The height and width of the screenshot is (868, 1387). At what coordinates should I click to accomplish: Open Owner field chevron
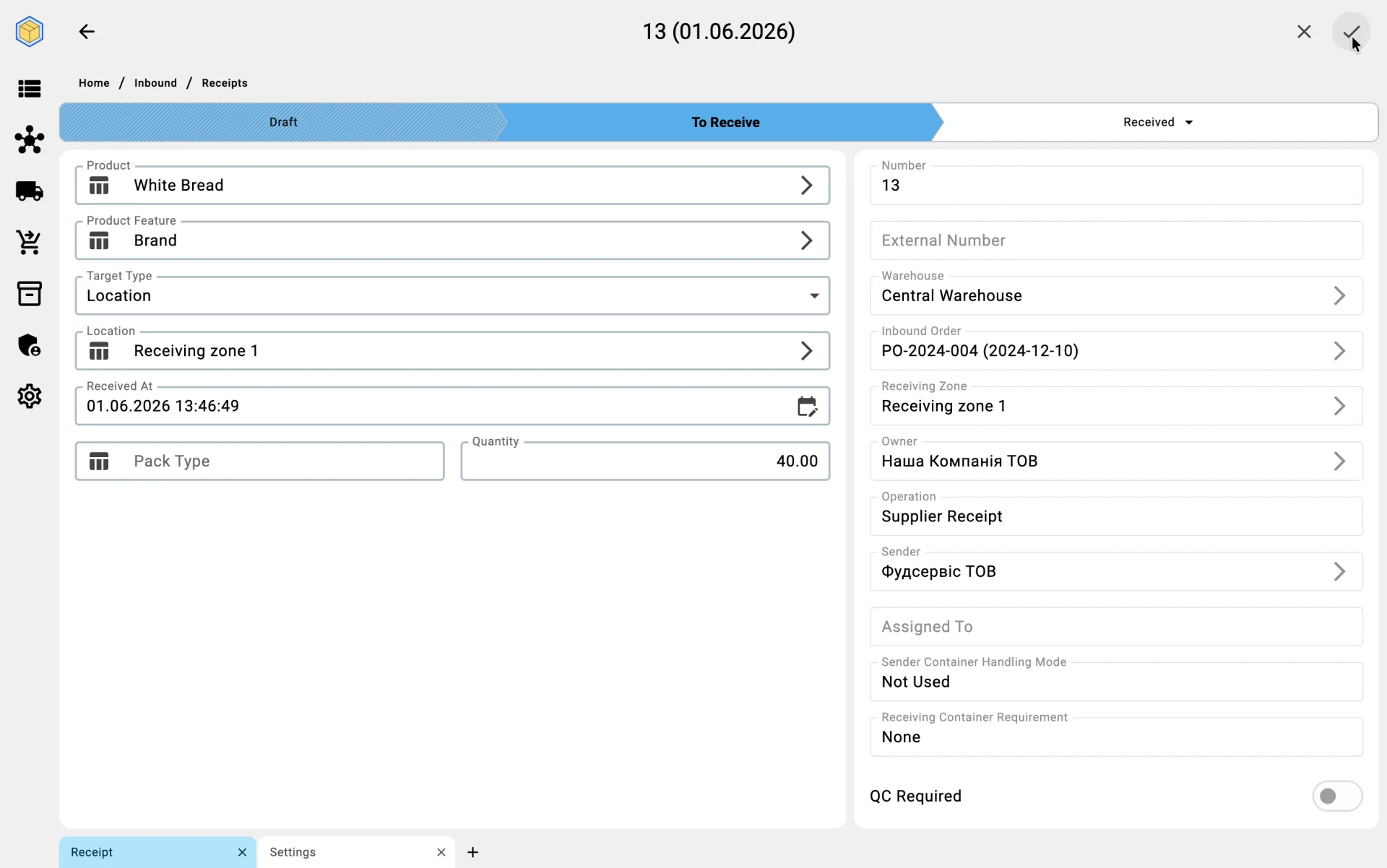[x=1339, y=461]
